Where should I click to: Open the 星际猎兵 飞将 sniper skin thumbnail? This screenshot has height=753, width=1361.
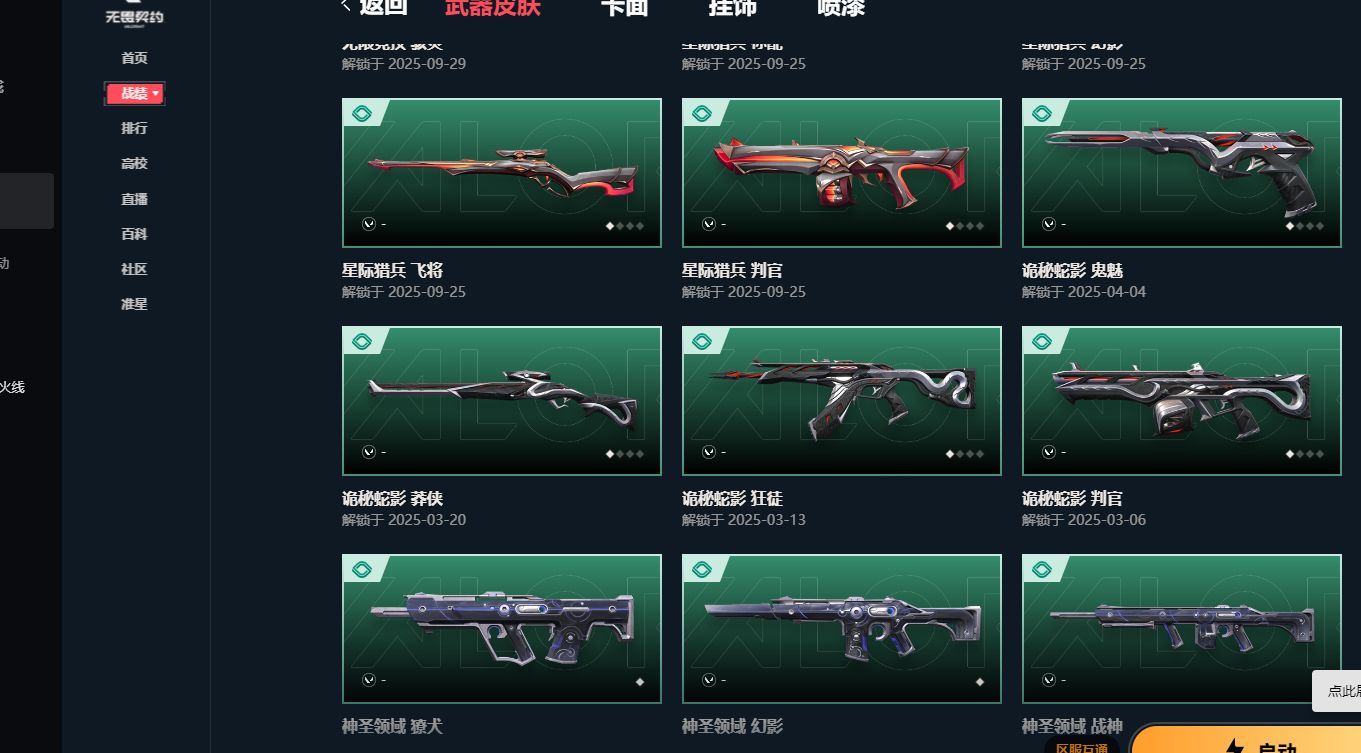point(502,173)
